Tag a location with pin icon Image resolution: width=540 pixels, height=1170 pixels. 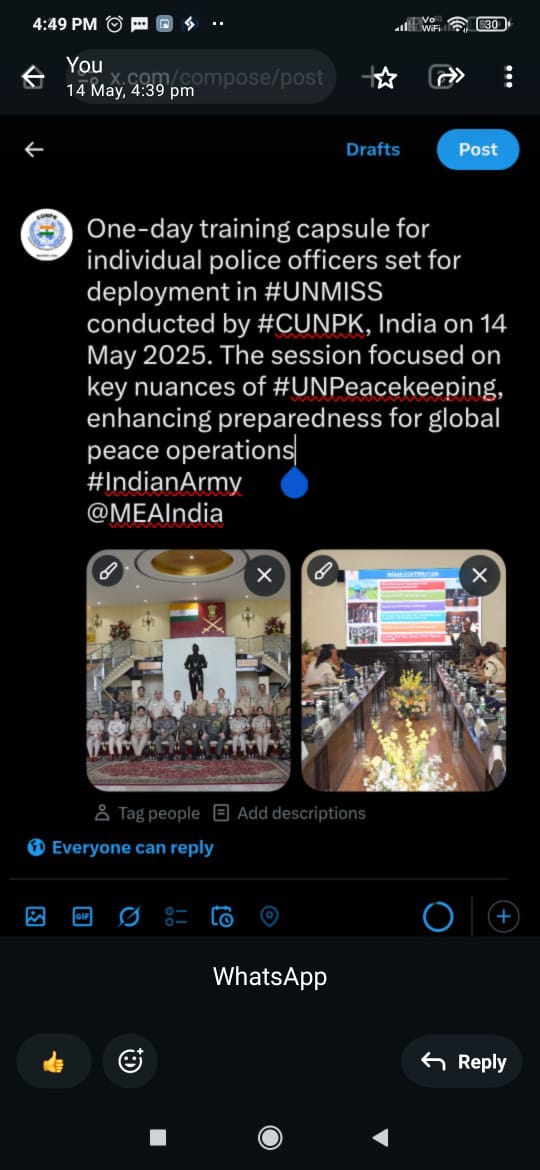269,916
